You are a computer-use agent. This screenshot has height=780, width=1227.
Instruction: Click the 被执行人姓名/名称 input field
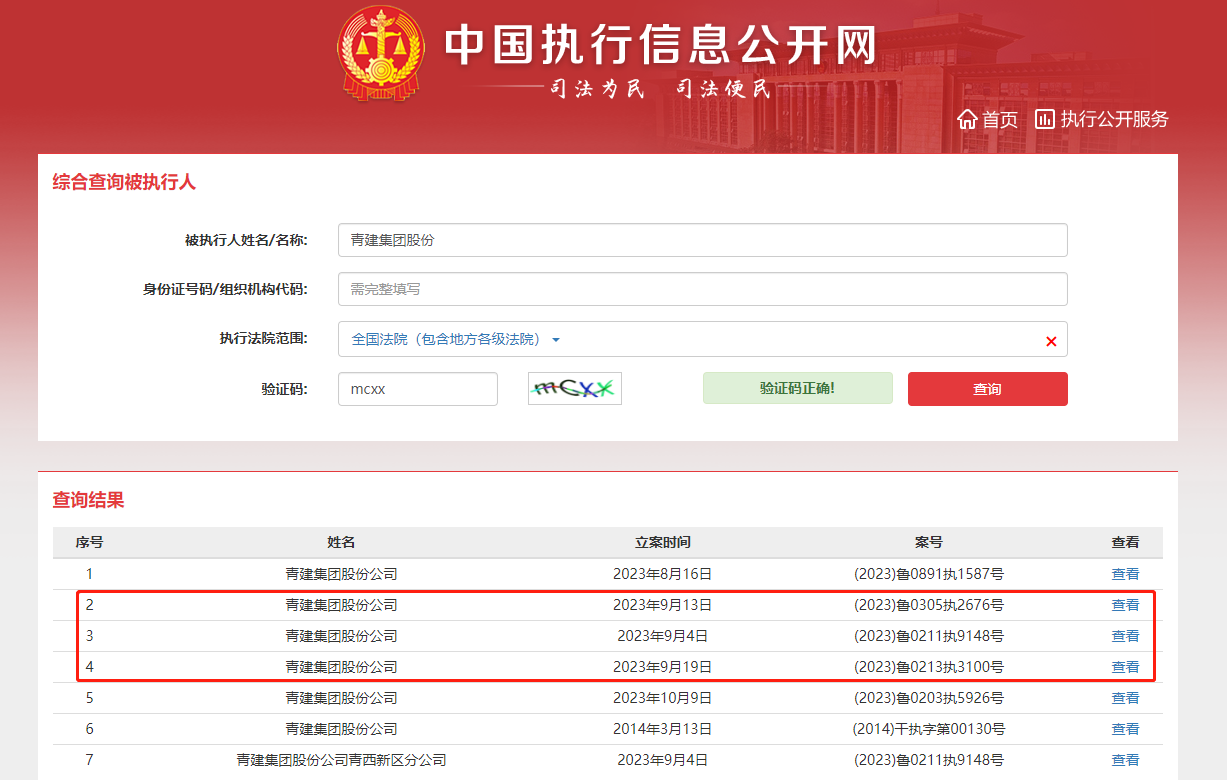[702, 240]
